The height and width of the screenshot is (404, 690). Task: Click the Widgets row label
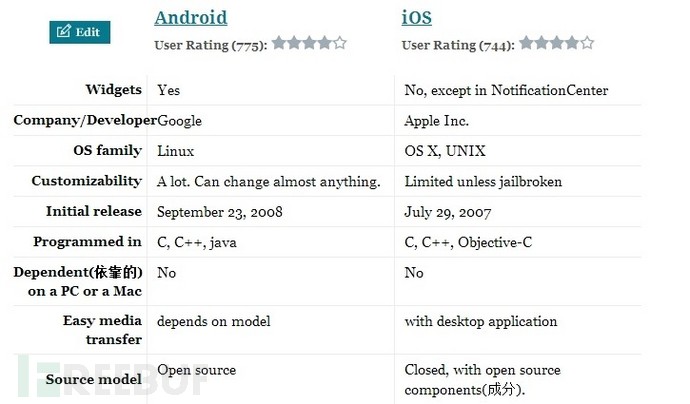coord(114,90)
